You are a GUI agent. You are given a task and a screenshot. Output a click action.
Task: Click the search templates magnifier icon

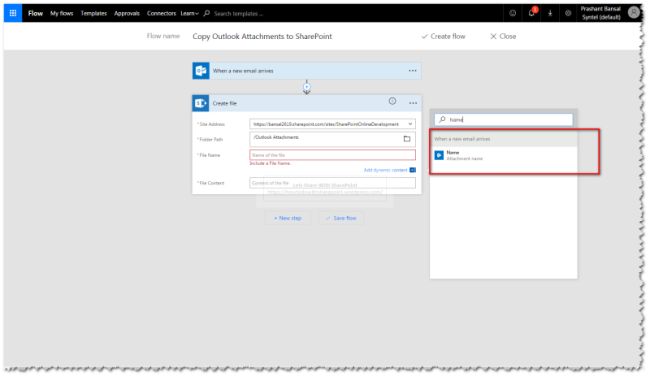coord(206,13)
